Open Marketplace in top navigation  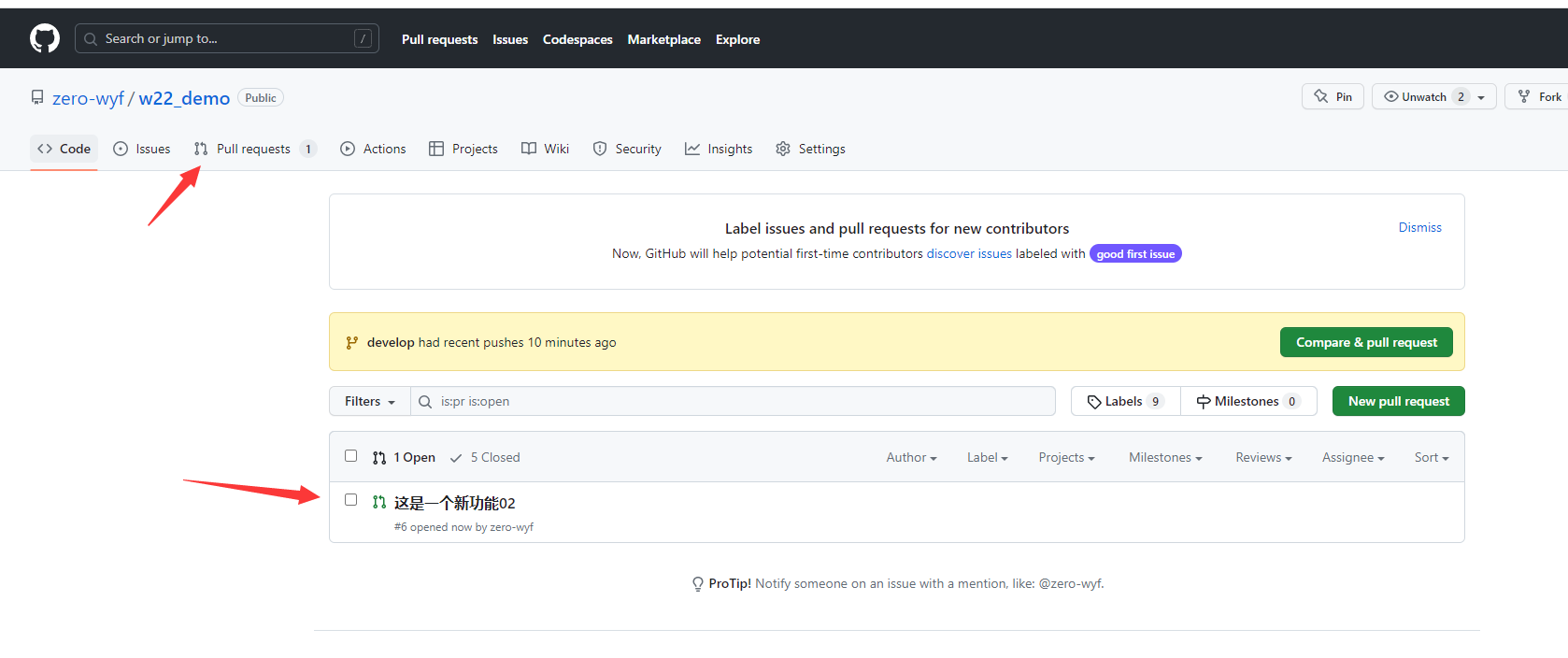click(663, 39)
